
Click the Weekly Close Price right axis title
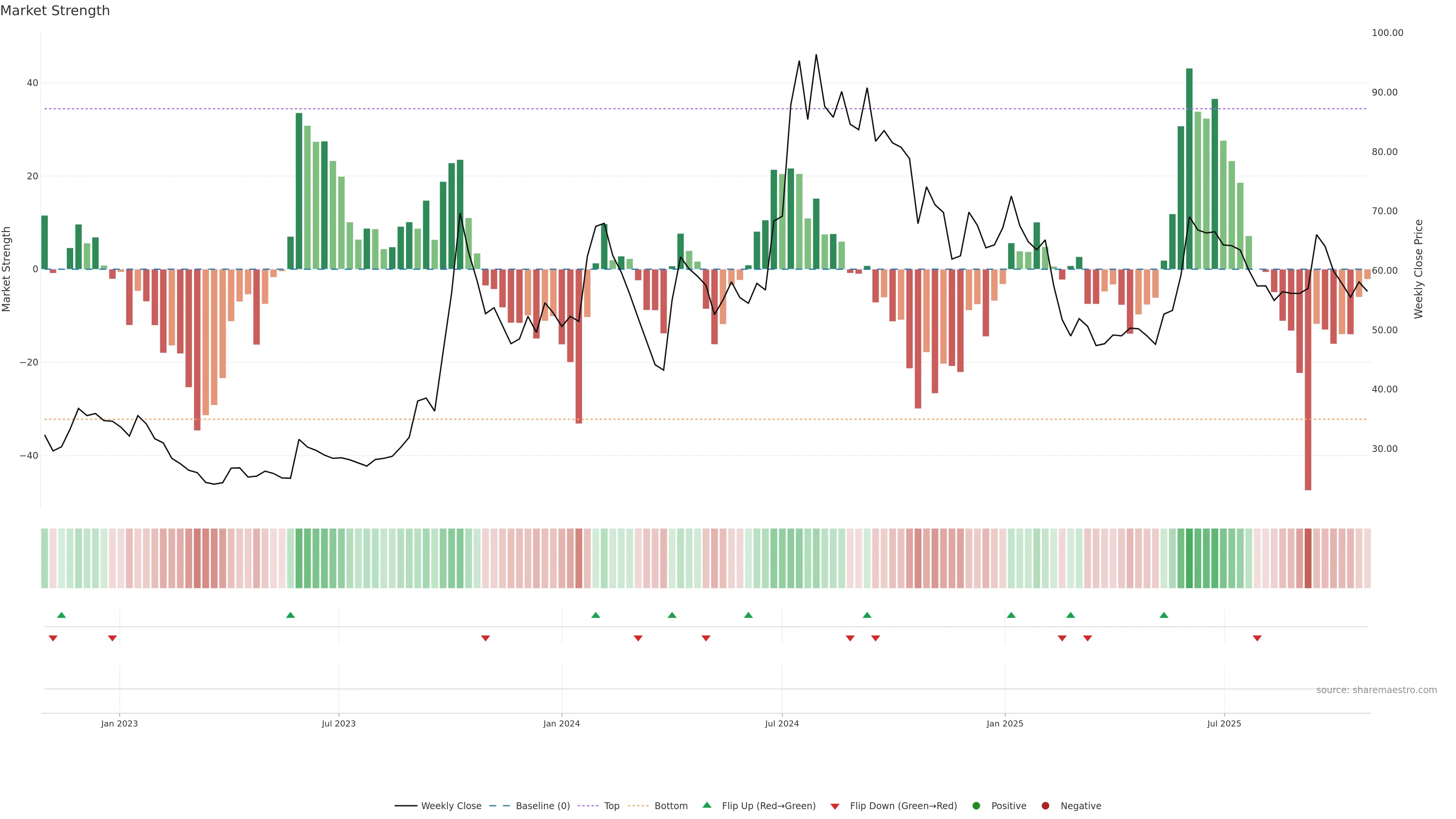pos(1418,269)
